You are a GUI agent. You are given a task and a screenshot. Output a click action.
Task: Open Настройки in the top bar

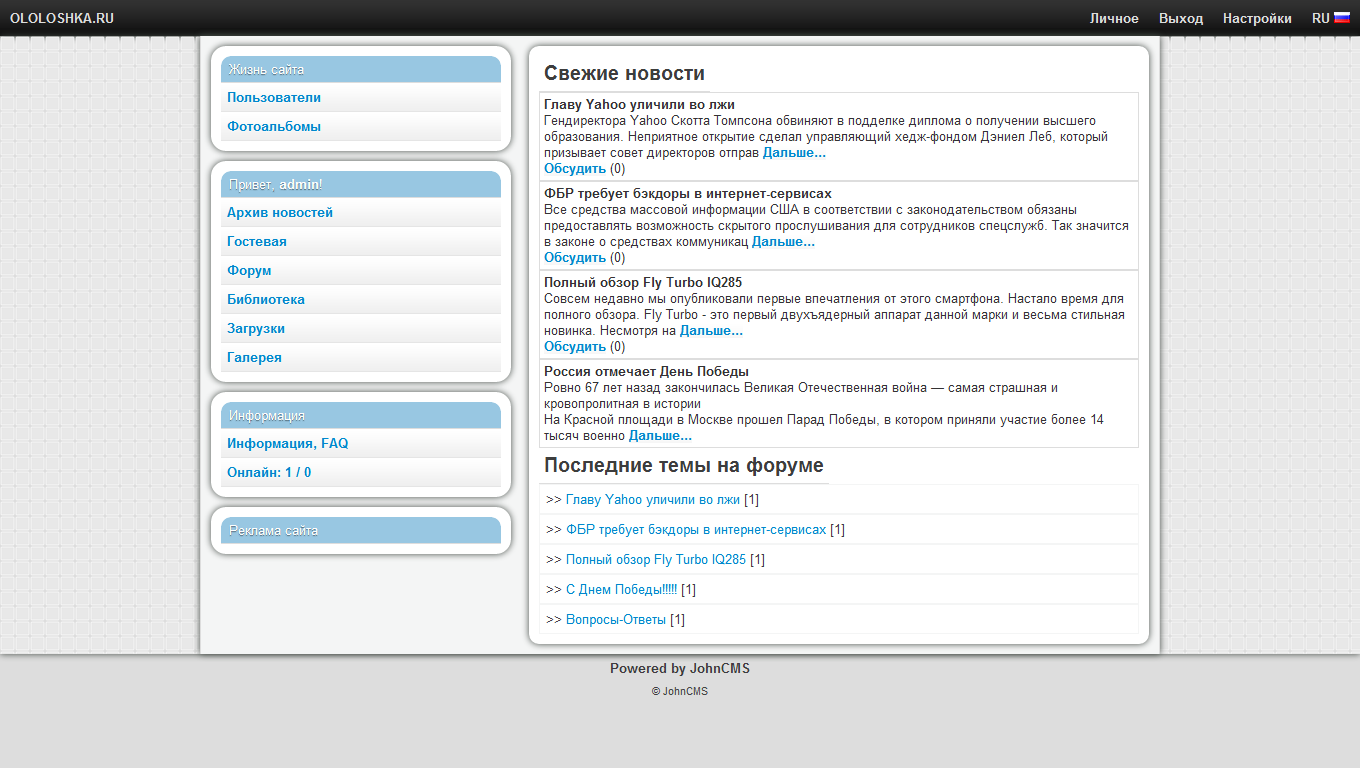1256,18
